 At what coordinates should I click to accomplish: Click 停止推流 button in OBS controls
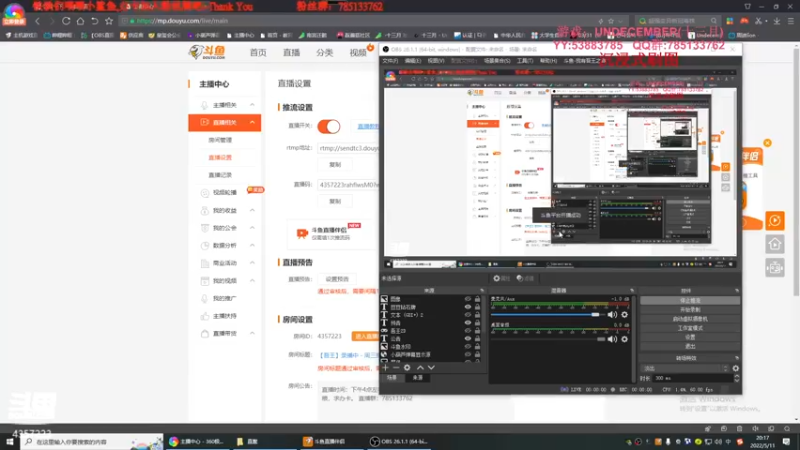coord(690,301)
